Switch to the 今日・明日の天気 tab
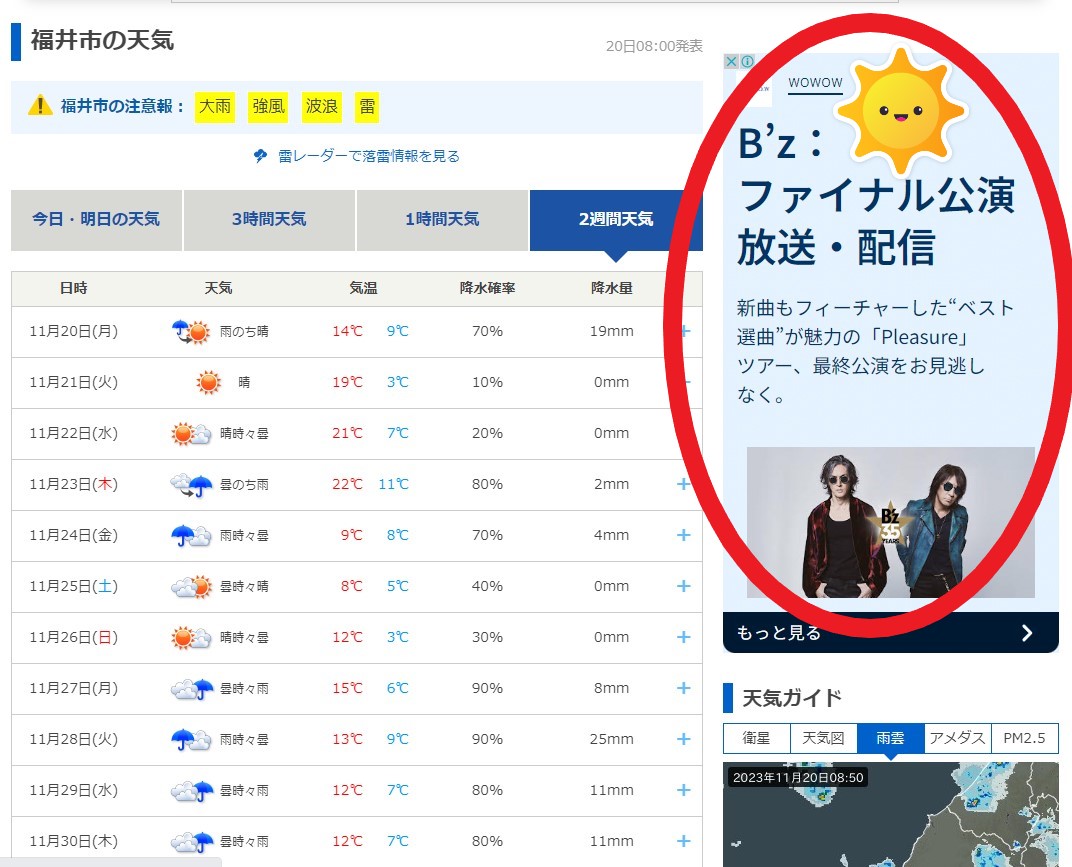1072x867 pixels. [x=96, y=220]
